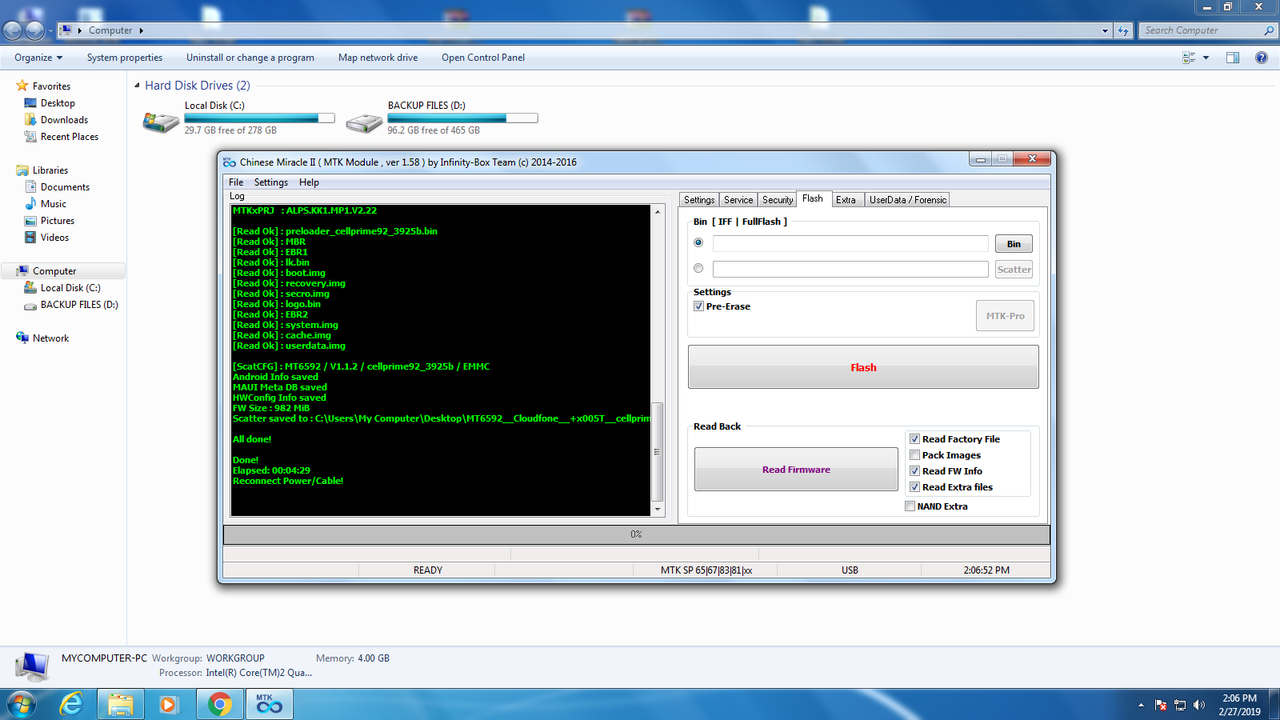Open the Explorer help icon
The image size is (1280, 720).
coord(1262,58)
